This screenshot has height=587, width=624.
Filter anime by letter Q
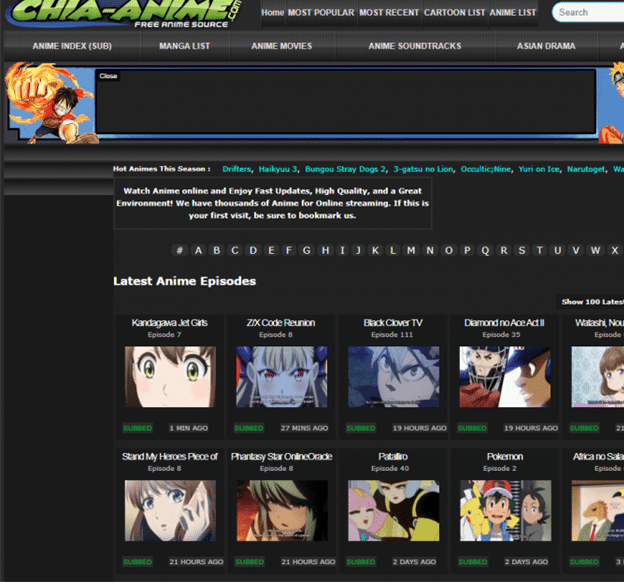pos(485,250)
